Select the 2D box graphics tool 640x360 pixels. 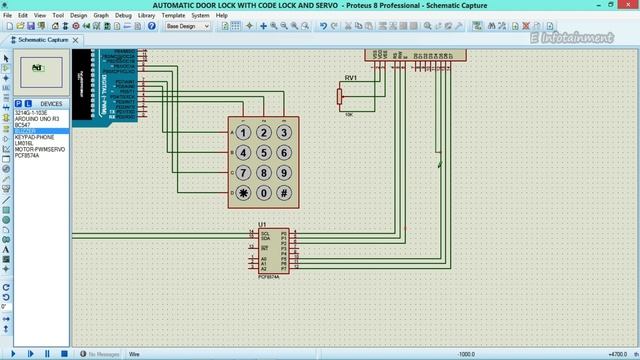point(6,210)
